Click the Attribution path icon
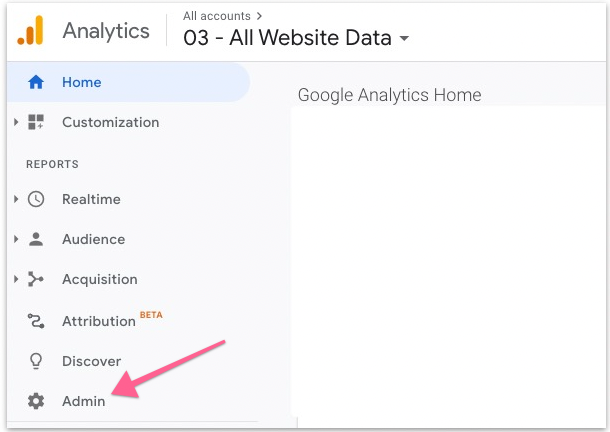Viewport: 610px width, 432px height. click(x=36, y=321)
